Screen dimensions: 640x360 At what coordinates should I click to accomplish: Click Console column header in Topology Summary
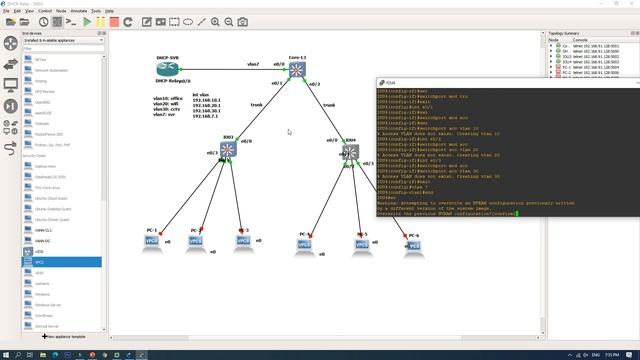coord(580,40)
